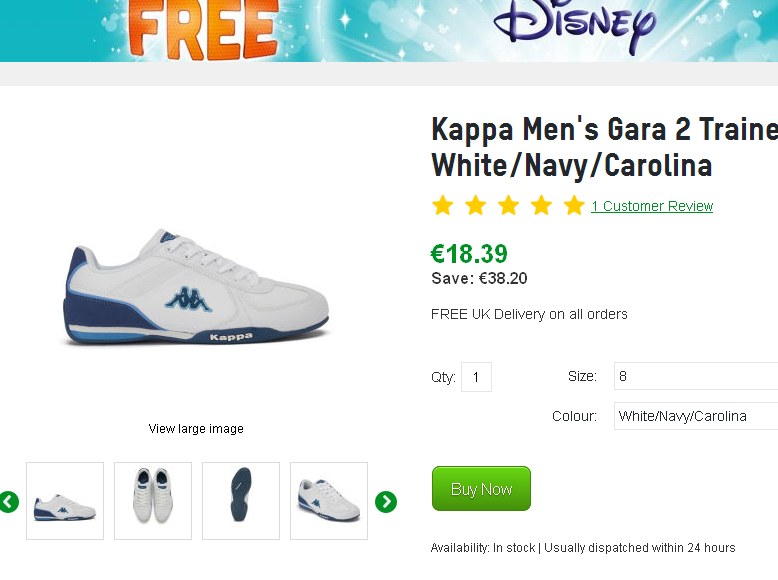Screen dimensions: 778x580
Task: Click the first gold rating star
Action: [442, 206]
